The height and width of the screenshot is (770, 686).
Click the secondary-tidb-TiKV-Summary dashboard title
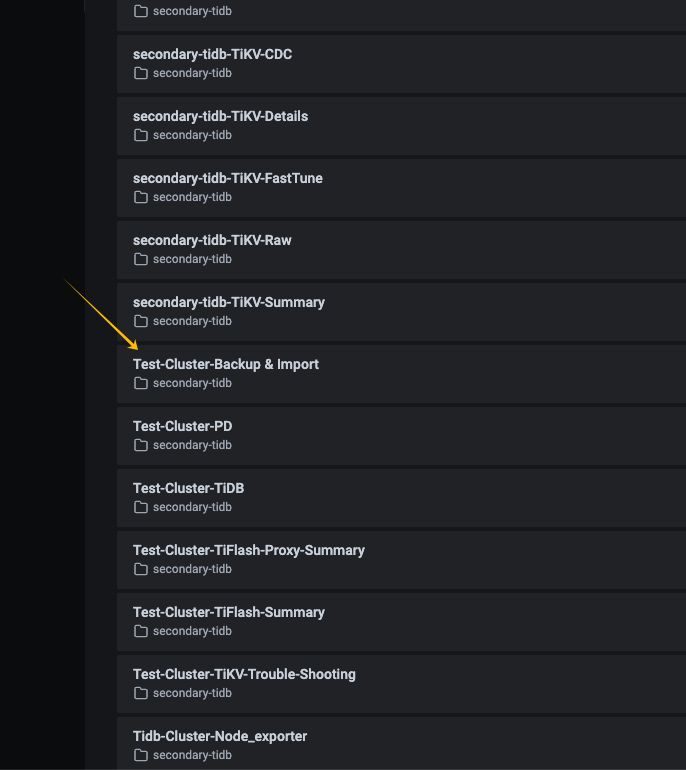click(228, 302)
